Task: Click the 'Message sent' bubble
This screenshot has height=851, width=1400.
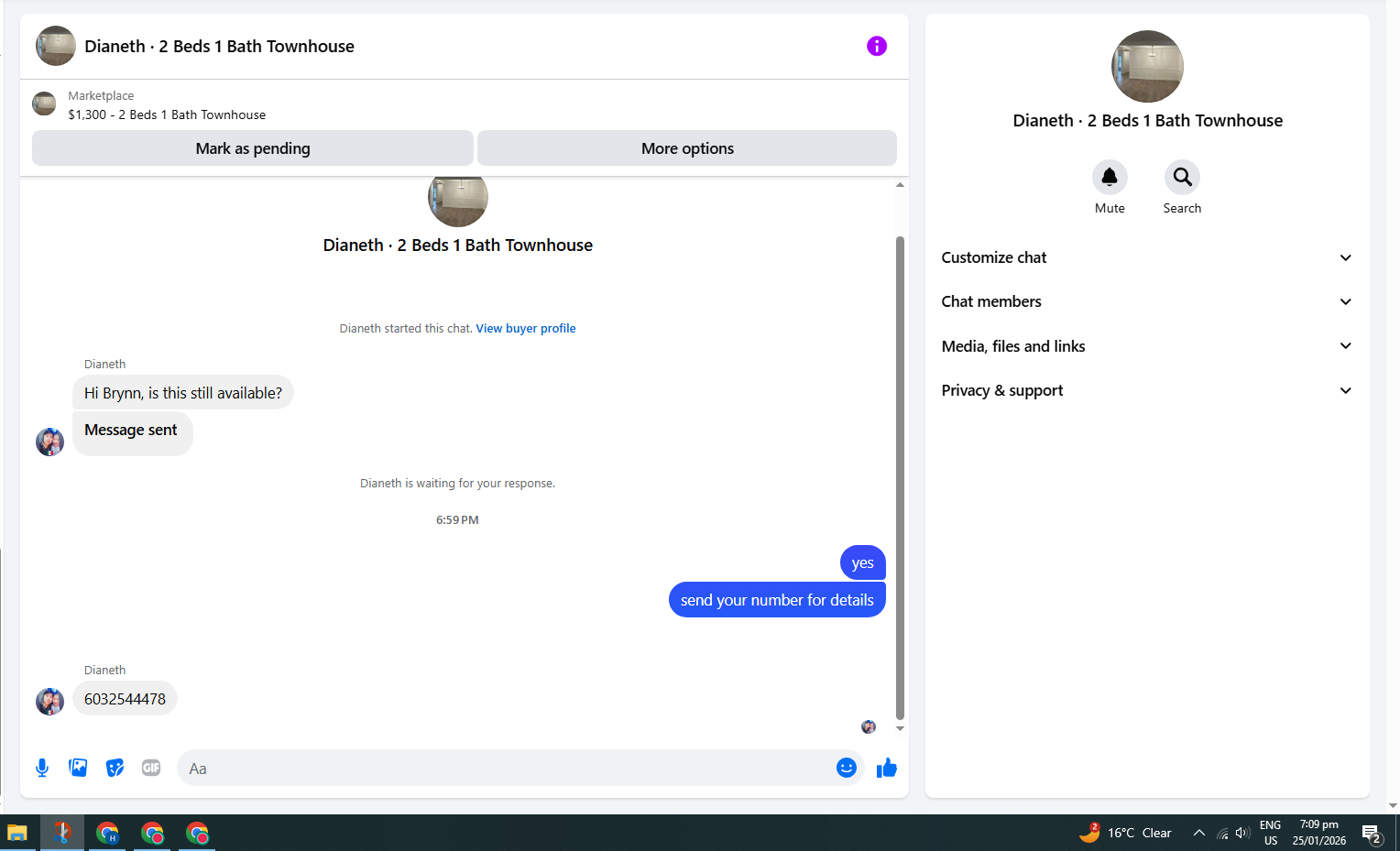Action: (x=133, y=433)
